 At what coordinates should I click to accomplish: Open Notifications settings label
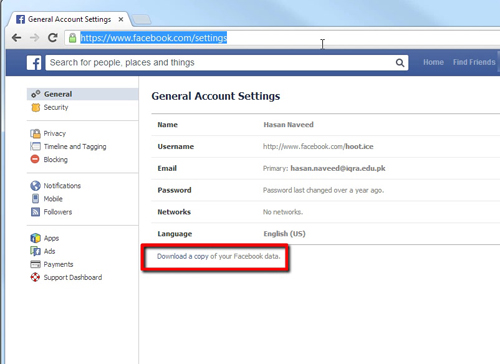point(62,186)
